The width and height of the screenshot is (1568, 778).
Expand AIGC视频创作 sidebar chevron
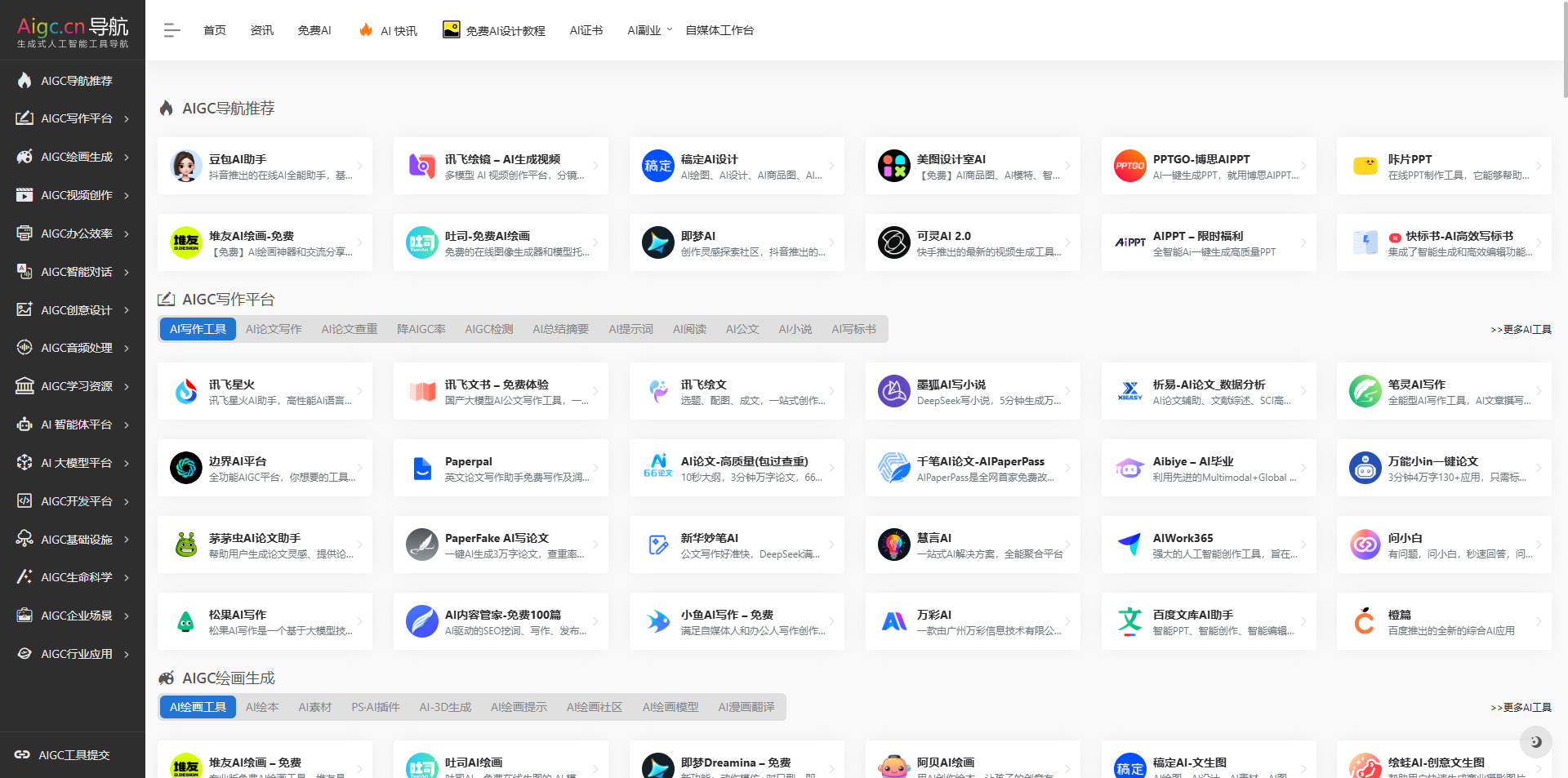click(127, 195)
